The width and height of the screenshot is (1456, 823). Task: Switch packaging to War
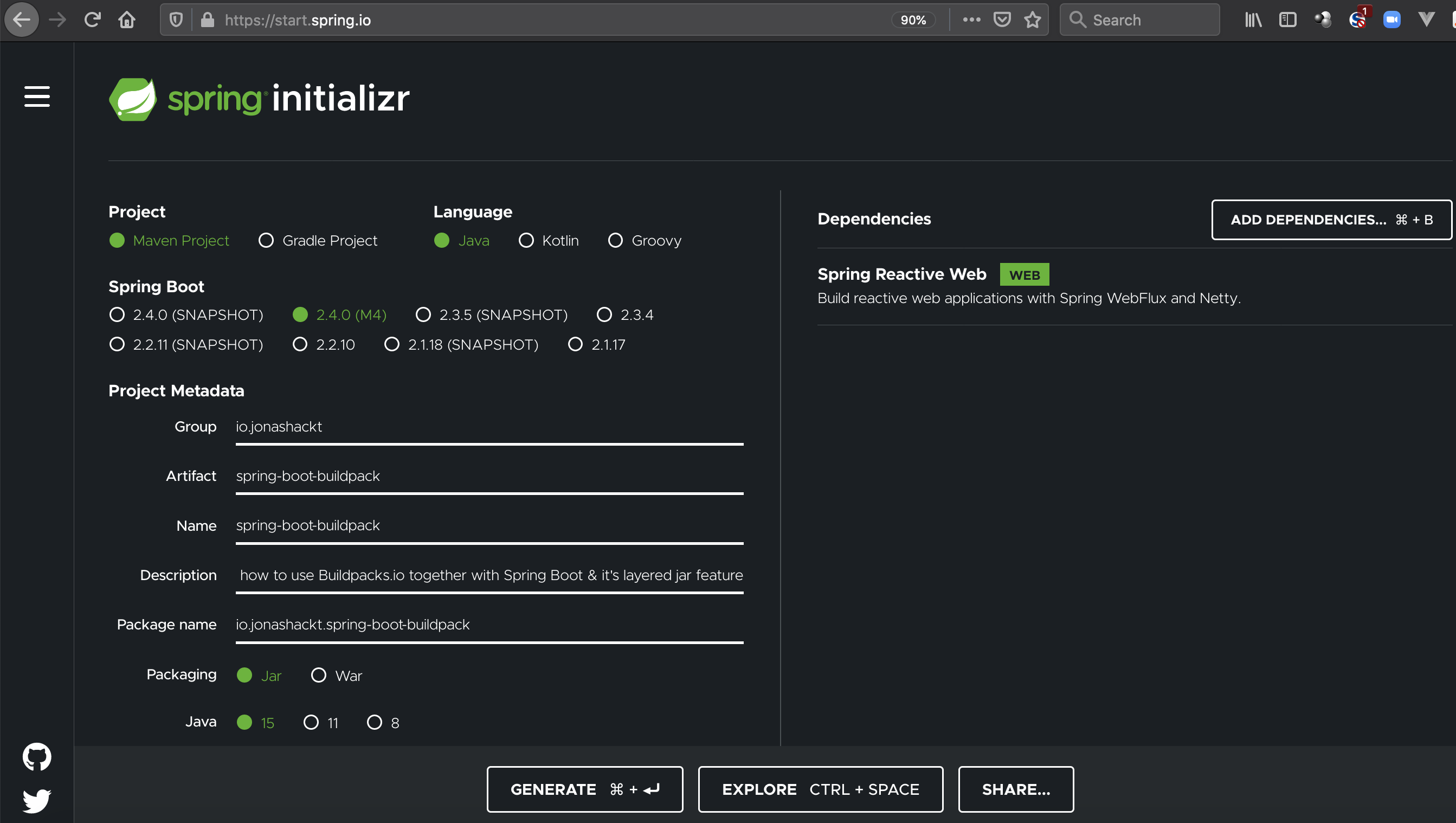319,676
